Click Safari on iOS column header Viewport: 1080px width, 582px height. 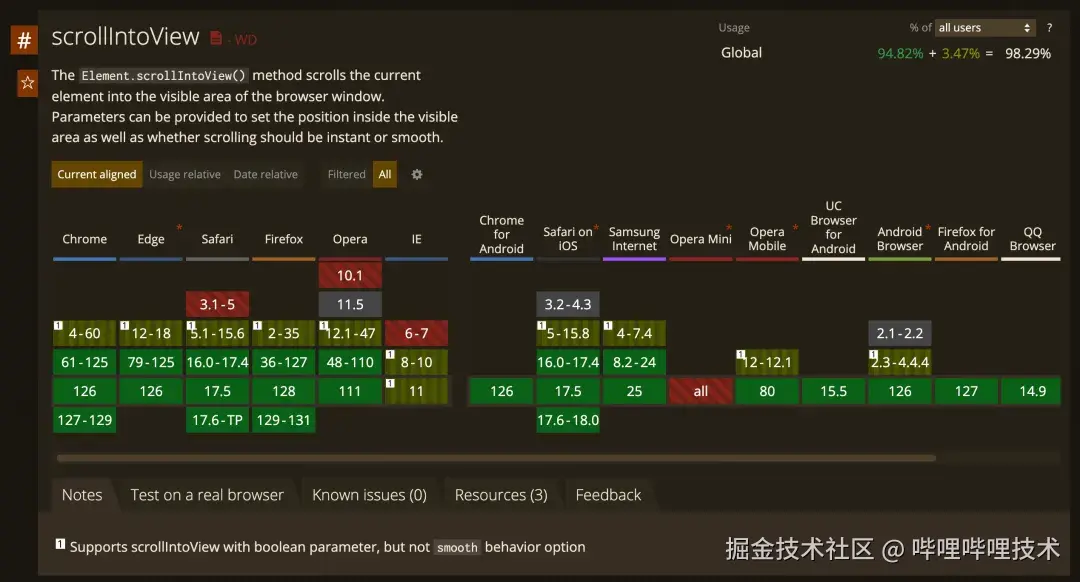(x=568, y=238)
